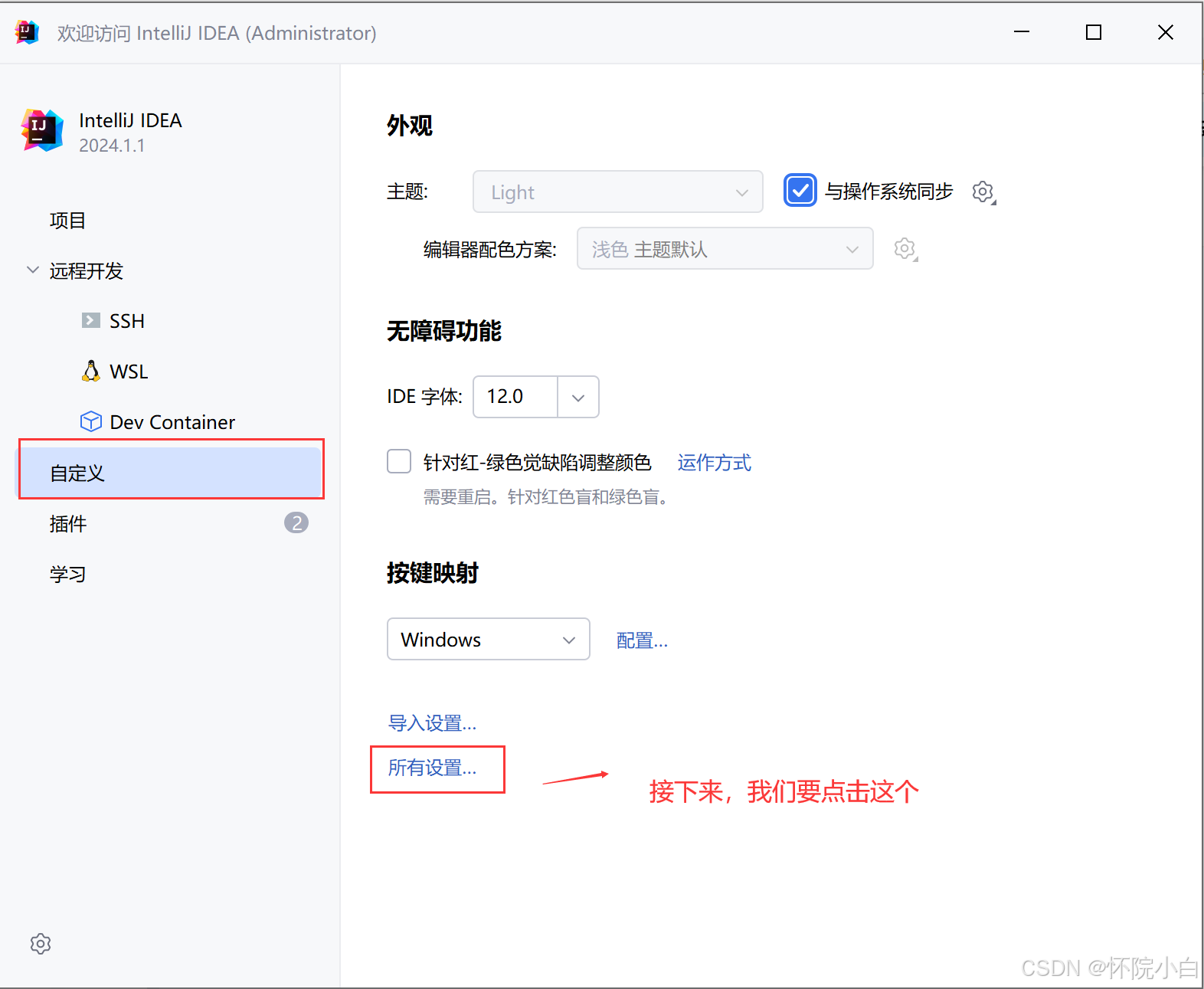Screen dimensions: 1204x989
Task: Open theme sync settings gear
Action: (983, 192)
